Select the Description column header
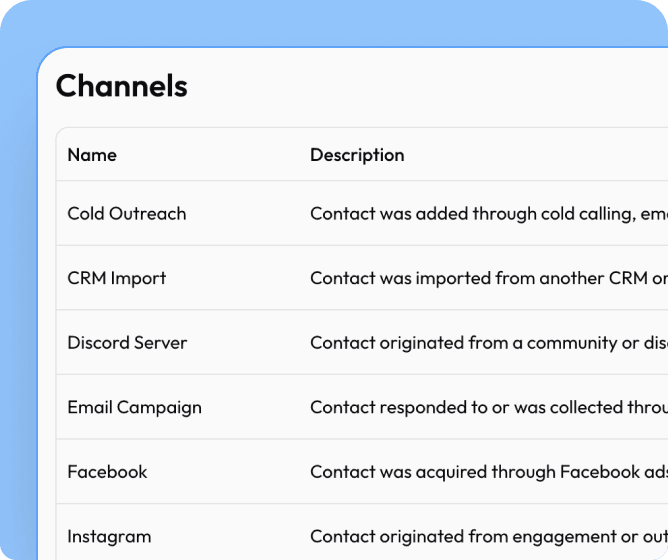This screenshot has height=560, width=668. (357, 155)
